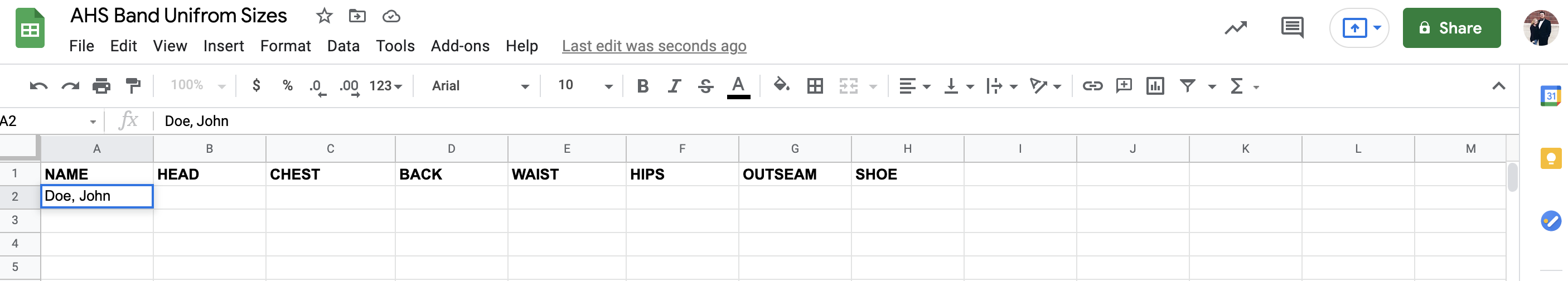Open the Data menu

[343, 46]
